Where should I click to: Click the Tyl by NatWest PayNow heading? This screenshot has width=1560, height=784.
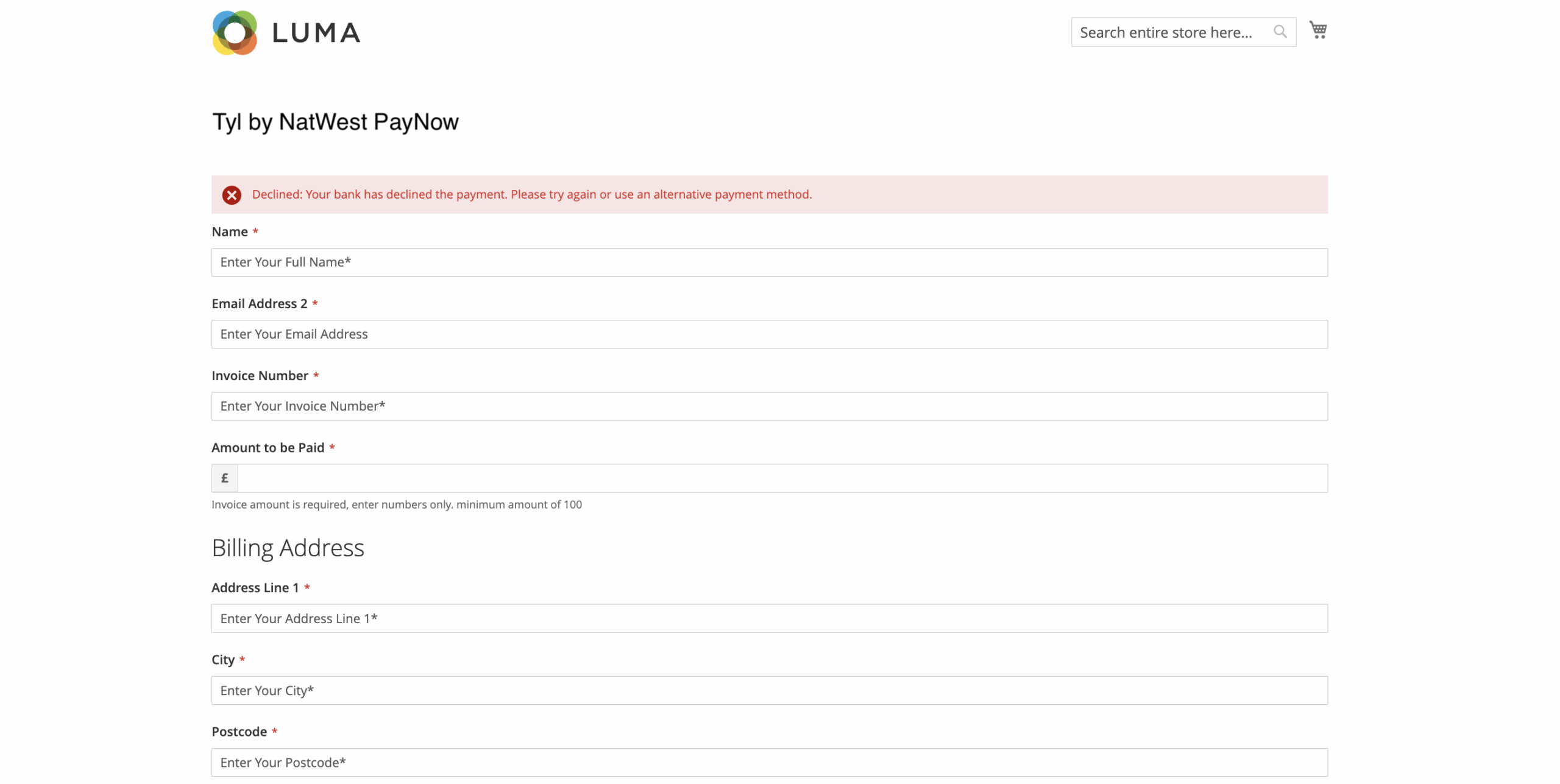pos(335,121)
